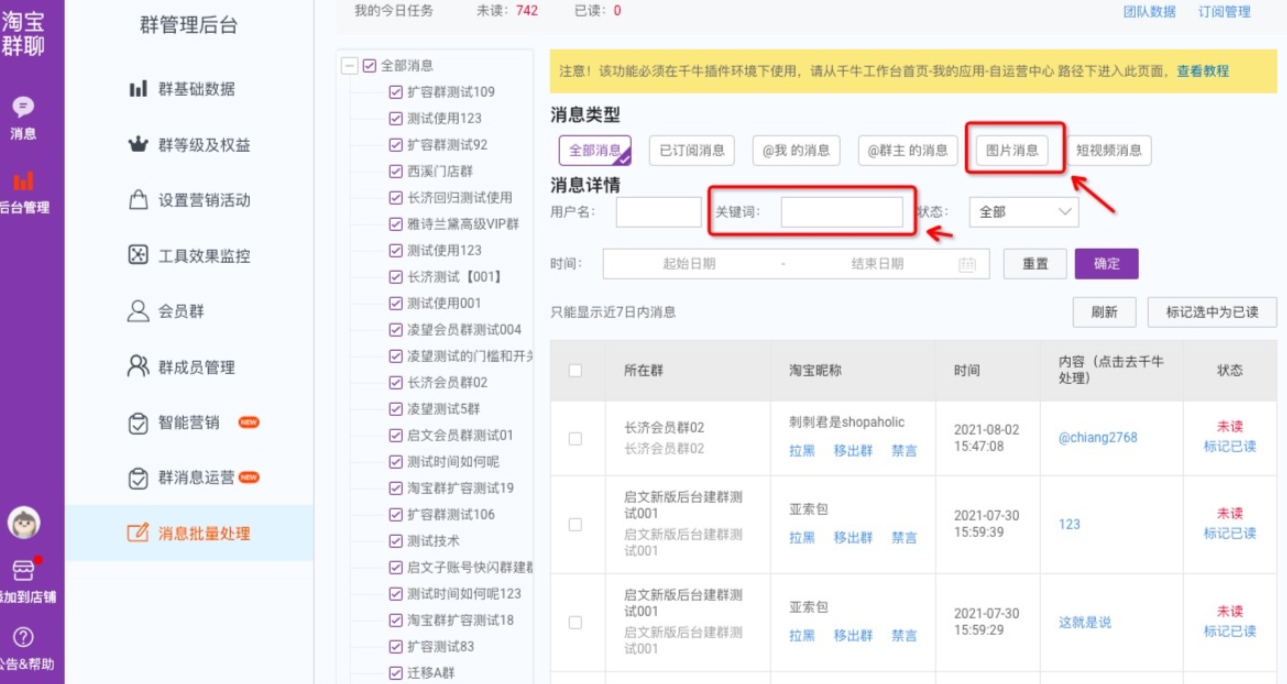Click the purple 确定 confirm button
Image resolution: width=1287 pixels, height=684 pixels.
click(1106, 263)
